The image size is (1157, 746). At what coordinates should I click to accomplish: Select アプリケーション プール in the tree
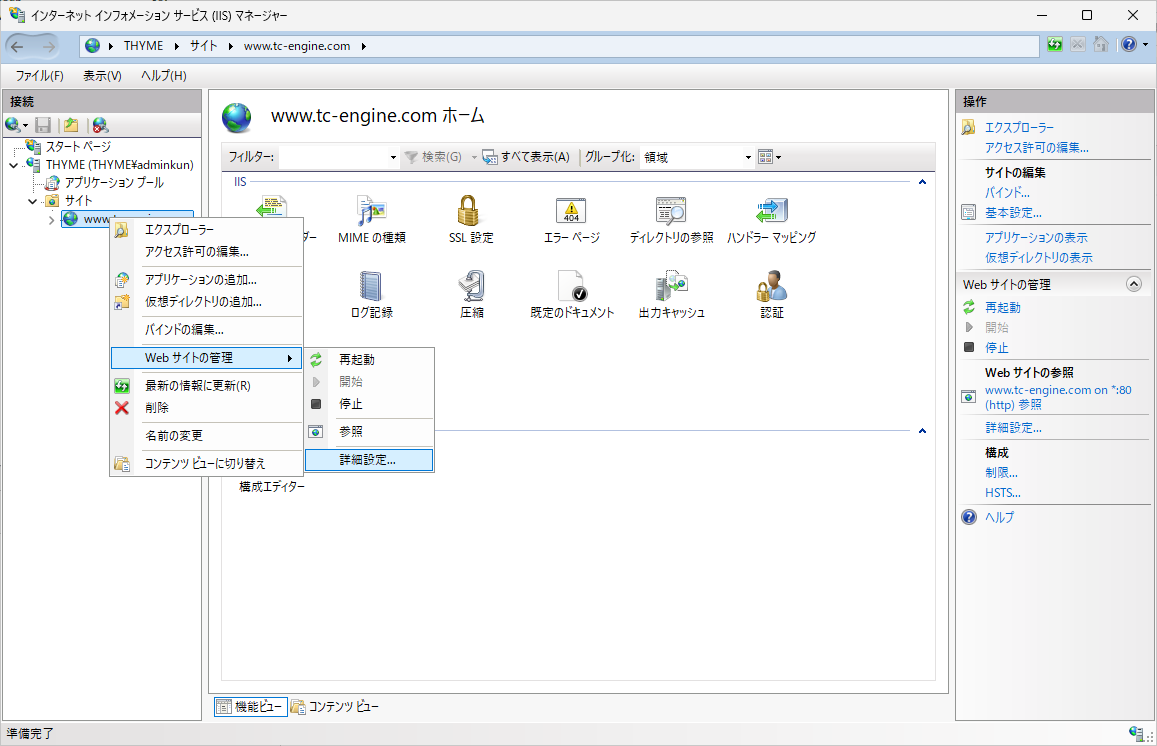click(114, 182)
